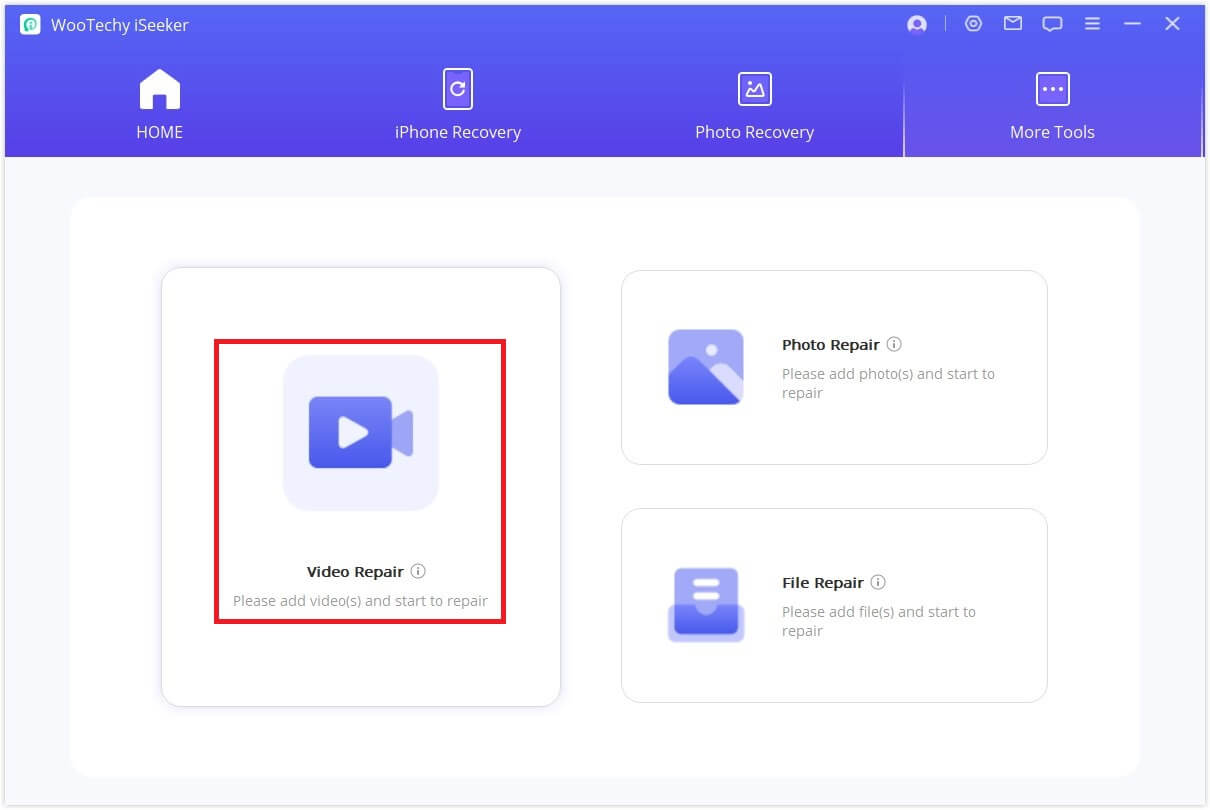Click info icon beside Photo Repair
1210x810 pixels.
[894, 344]
